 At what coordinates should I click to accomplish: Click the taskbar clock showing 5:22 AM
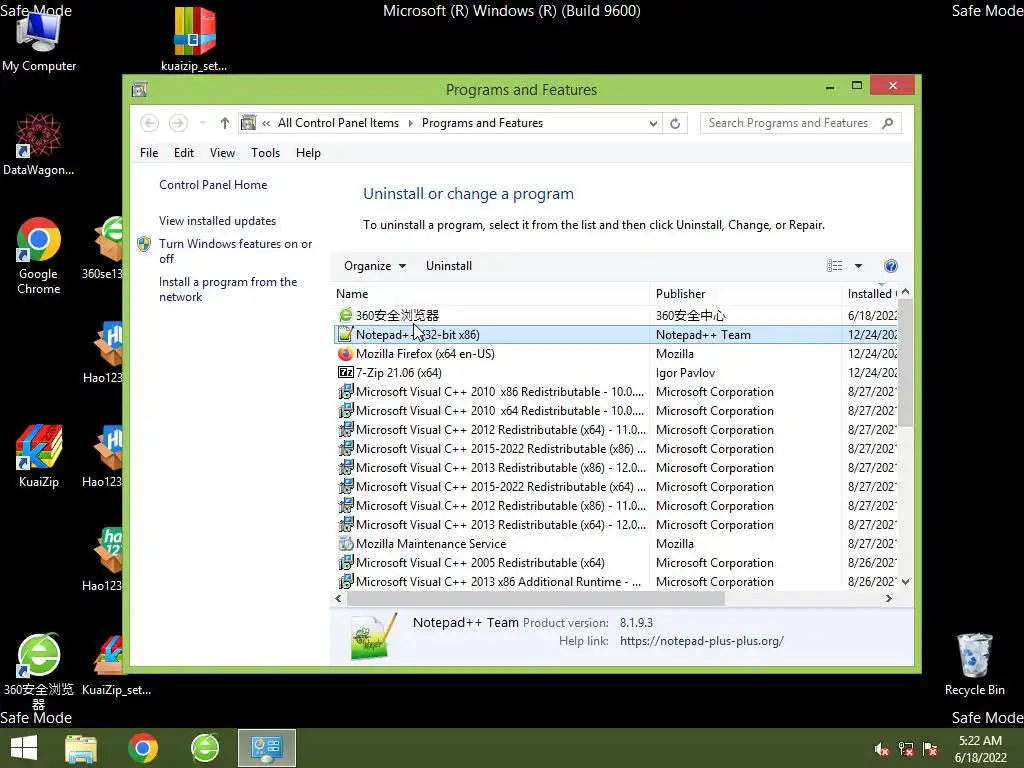pyautogui.click(x=980, y=749)
